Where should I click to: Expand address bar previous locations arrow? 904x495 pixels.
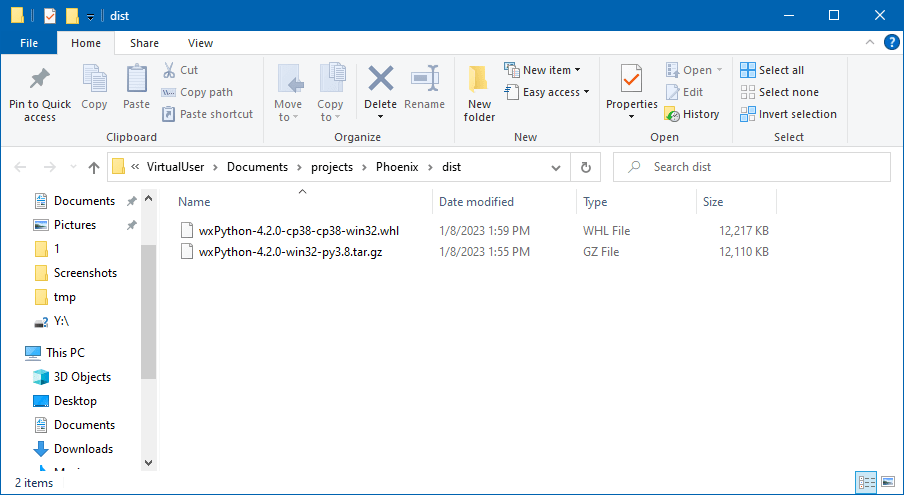(x=556, y=168)
